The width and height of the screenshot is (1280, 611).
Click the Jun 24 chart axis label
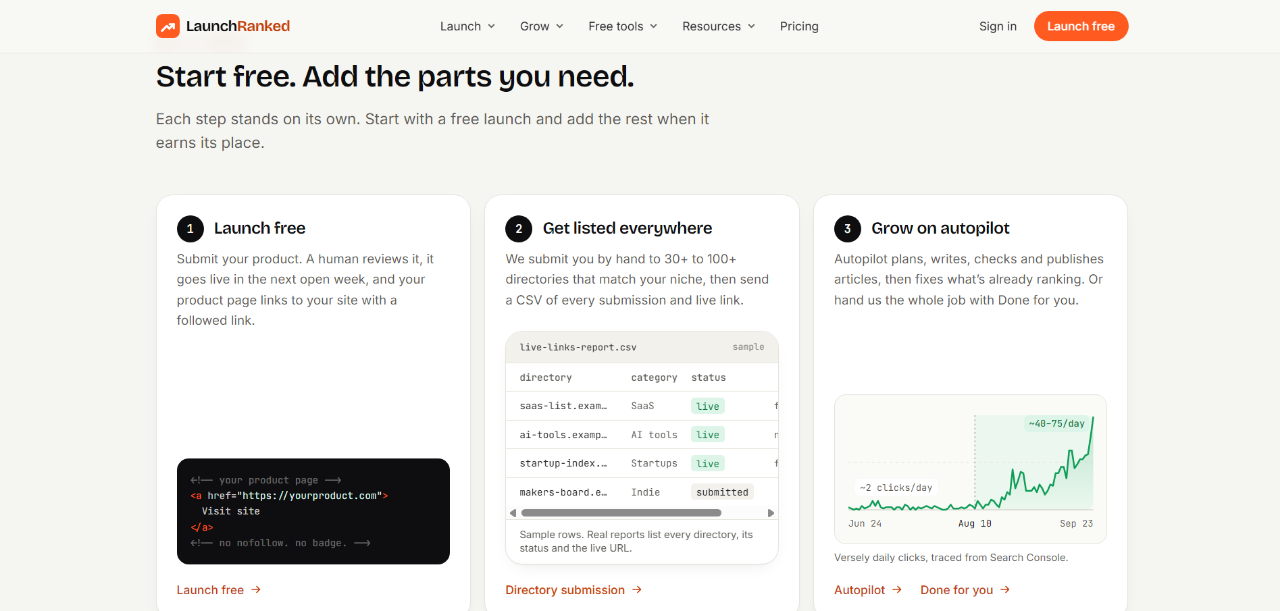coord(865,524)
